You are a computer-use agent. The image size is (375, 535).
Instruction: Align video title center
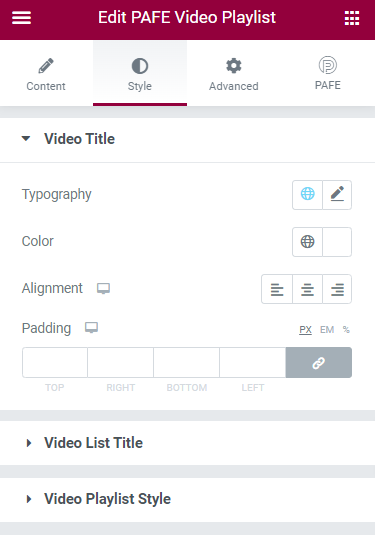click(x=307, y=289)
